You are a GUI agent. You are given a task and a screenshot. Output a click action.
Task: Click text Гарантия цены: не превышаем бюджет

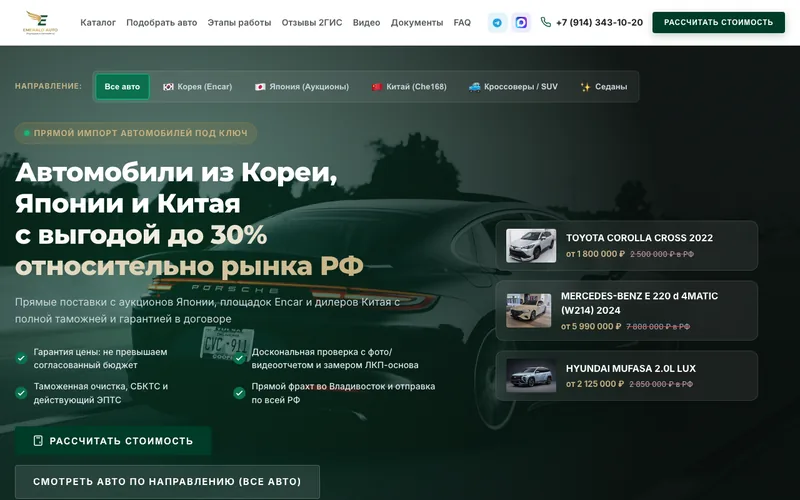(101, 359)
